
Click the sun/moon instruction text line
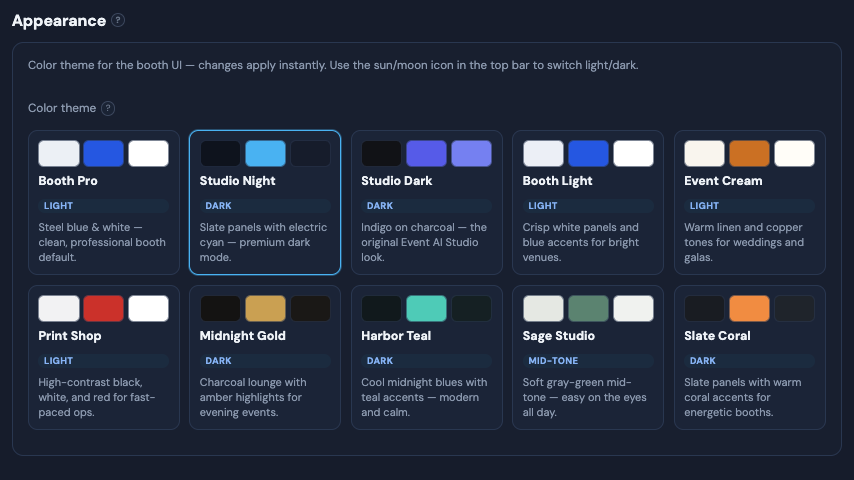333,65
